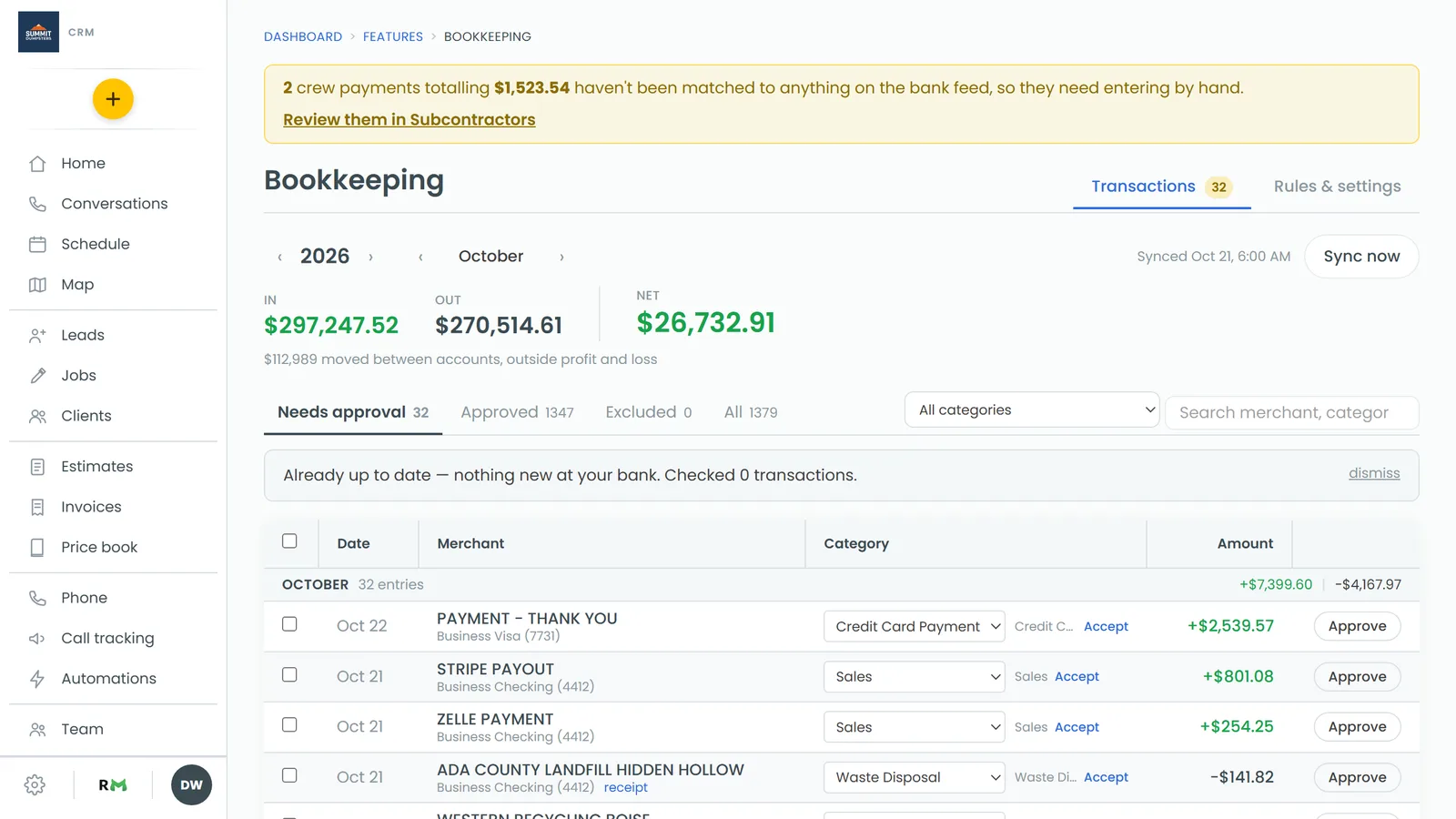Screen dimensions: 1456x819
Task: Open the DW user avatar
Action: tap(191, 785)
